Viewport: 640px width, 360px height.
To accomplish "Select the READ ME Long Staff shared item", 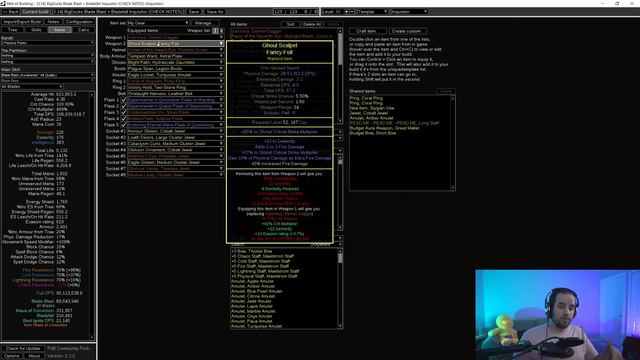I will [394, 123].
